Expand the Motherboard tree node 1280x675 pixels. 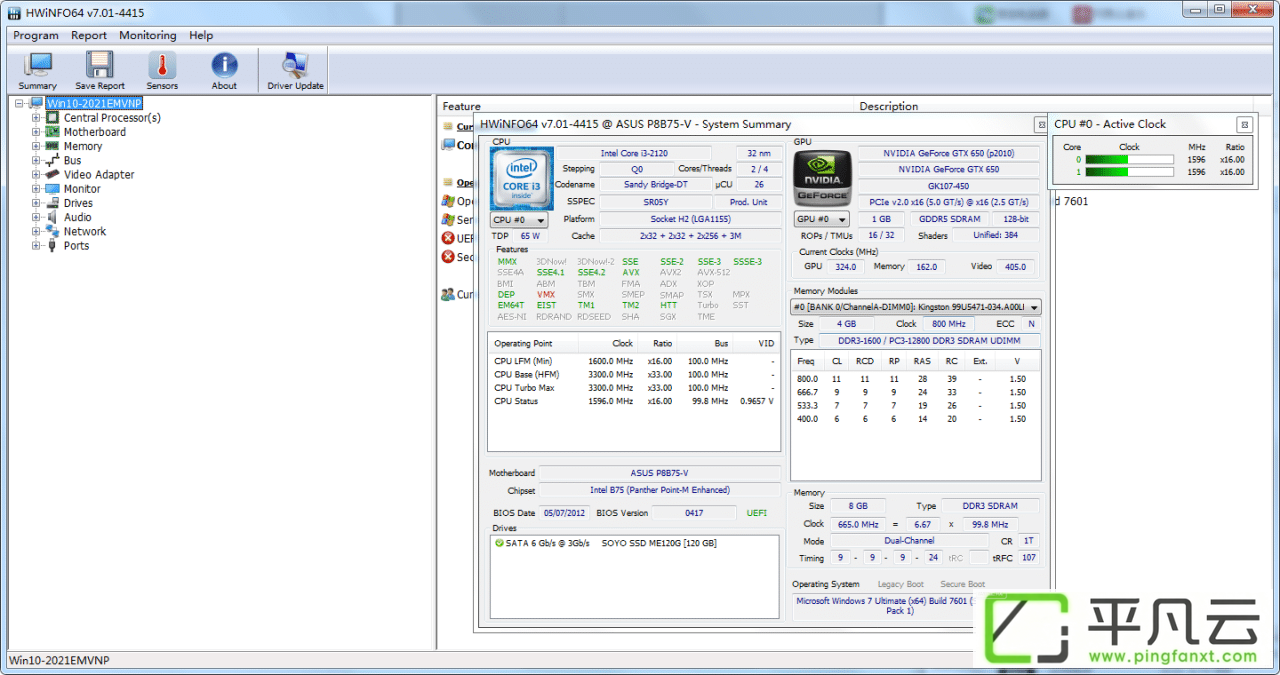pos(36,132)
